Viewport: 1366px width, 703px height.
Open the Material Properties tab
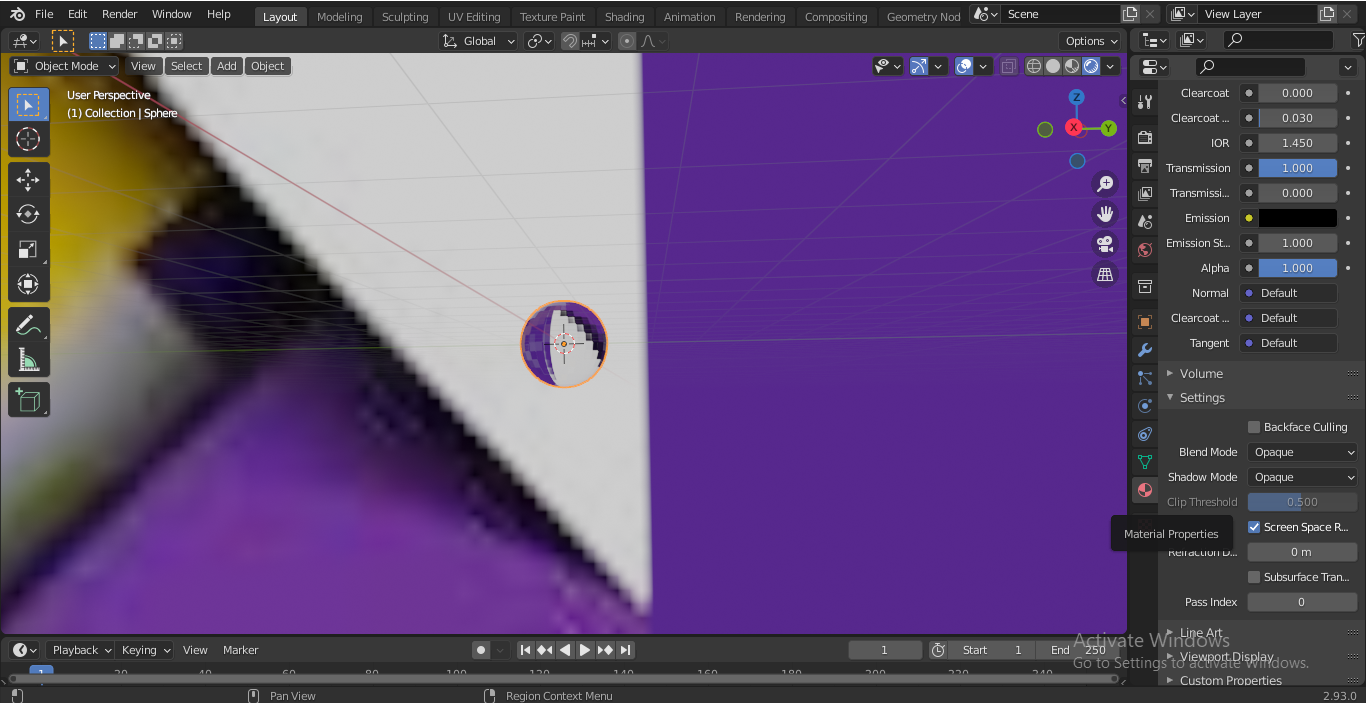point(1145,490)
